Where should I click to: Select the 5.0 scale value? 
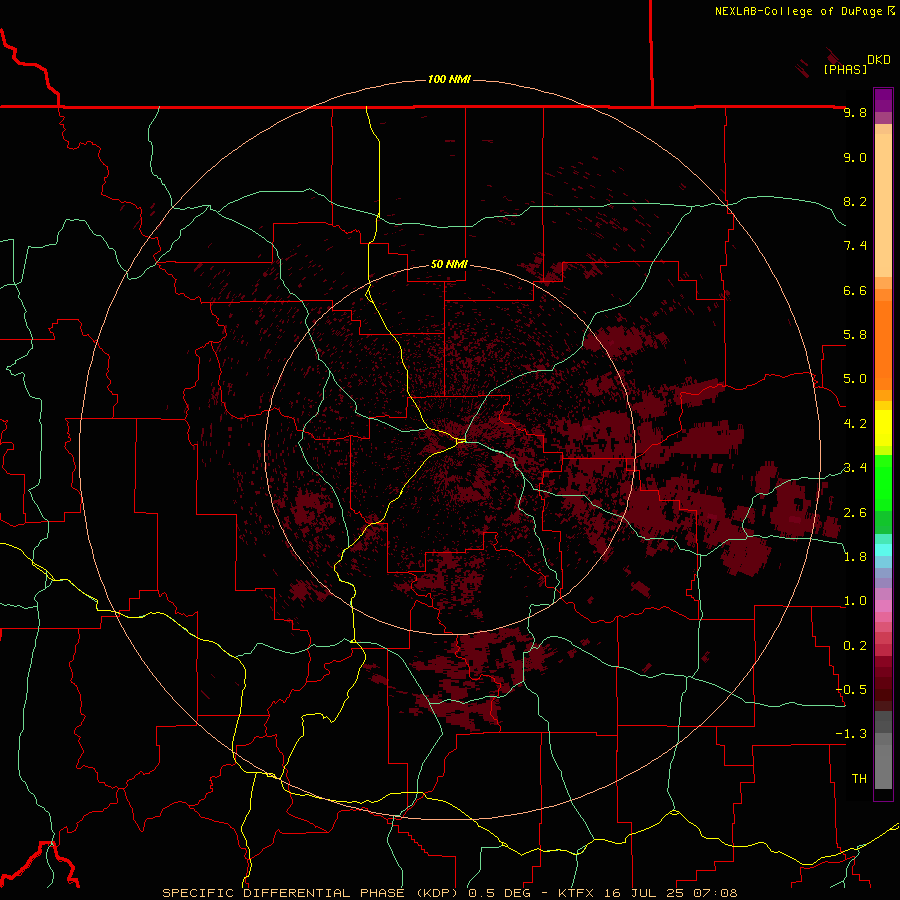pyautogui.click(x=855, y=379)
